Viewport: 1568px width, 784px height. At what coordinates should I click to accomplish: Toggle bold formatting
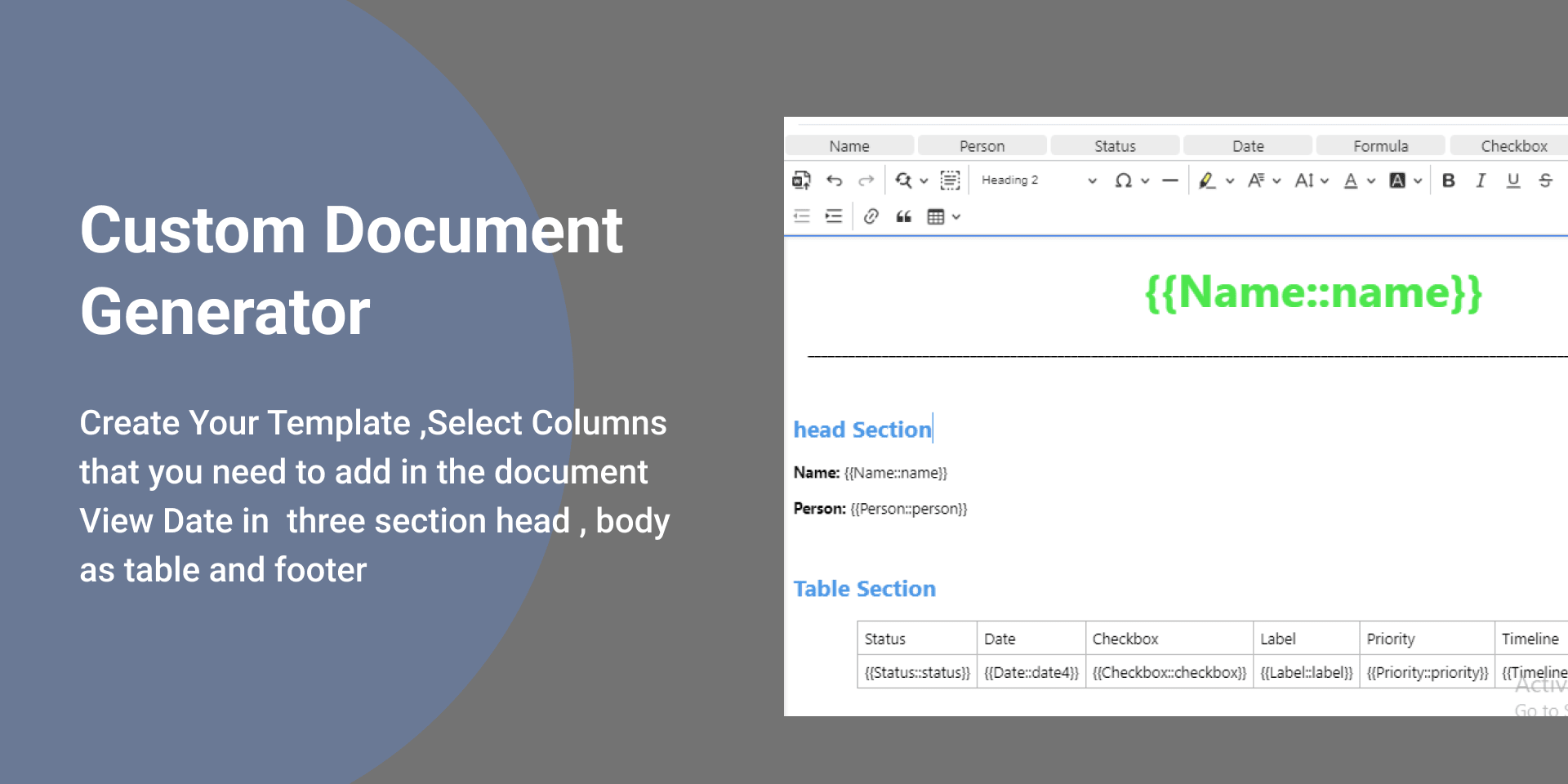(x=1449, y=180)
